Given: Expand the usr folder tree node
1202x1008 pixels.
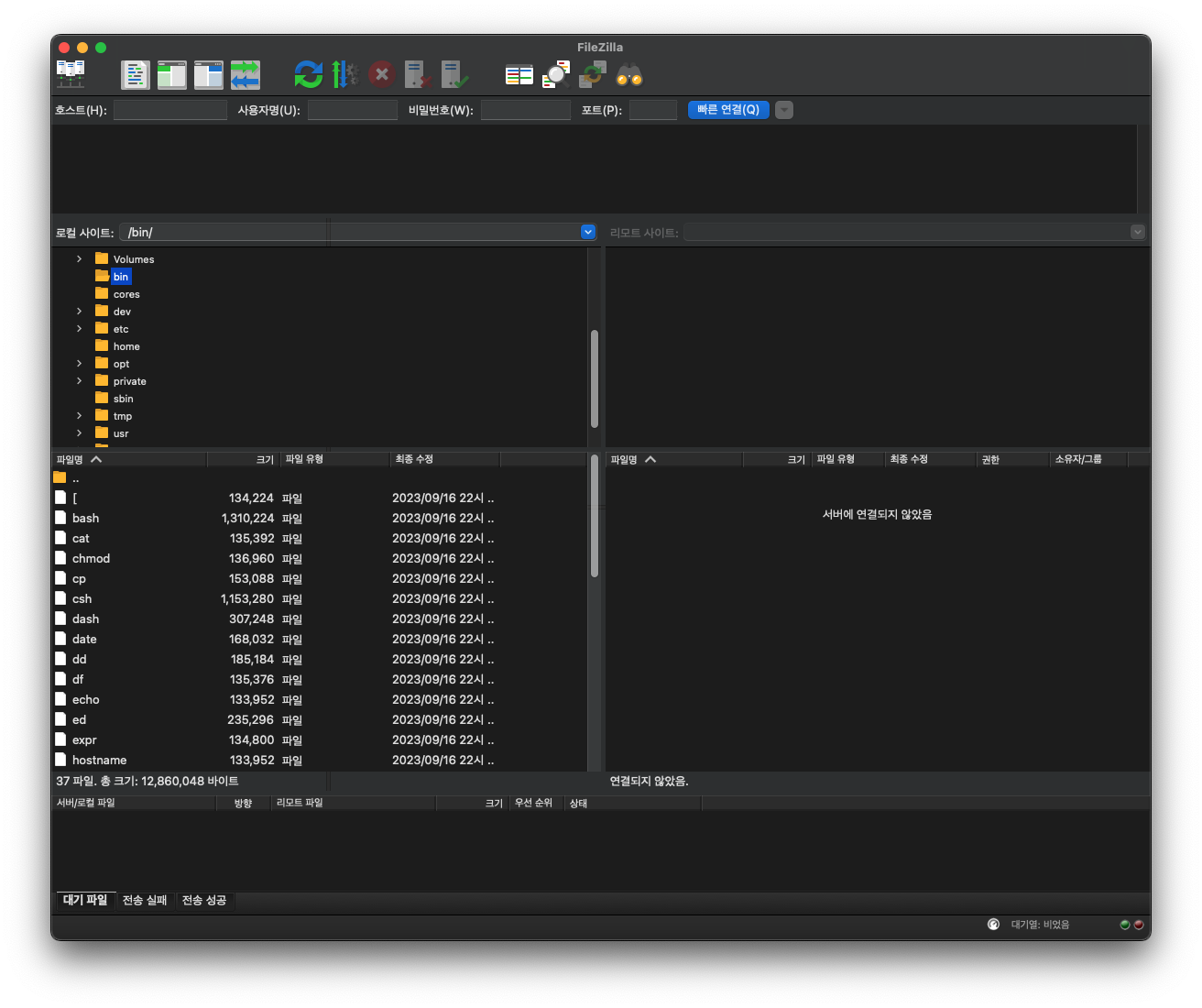Looking at the screenshot, I should tap(79, 433).
